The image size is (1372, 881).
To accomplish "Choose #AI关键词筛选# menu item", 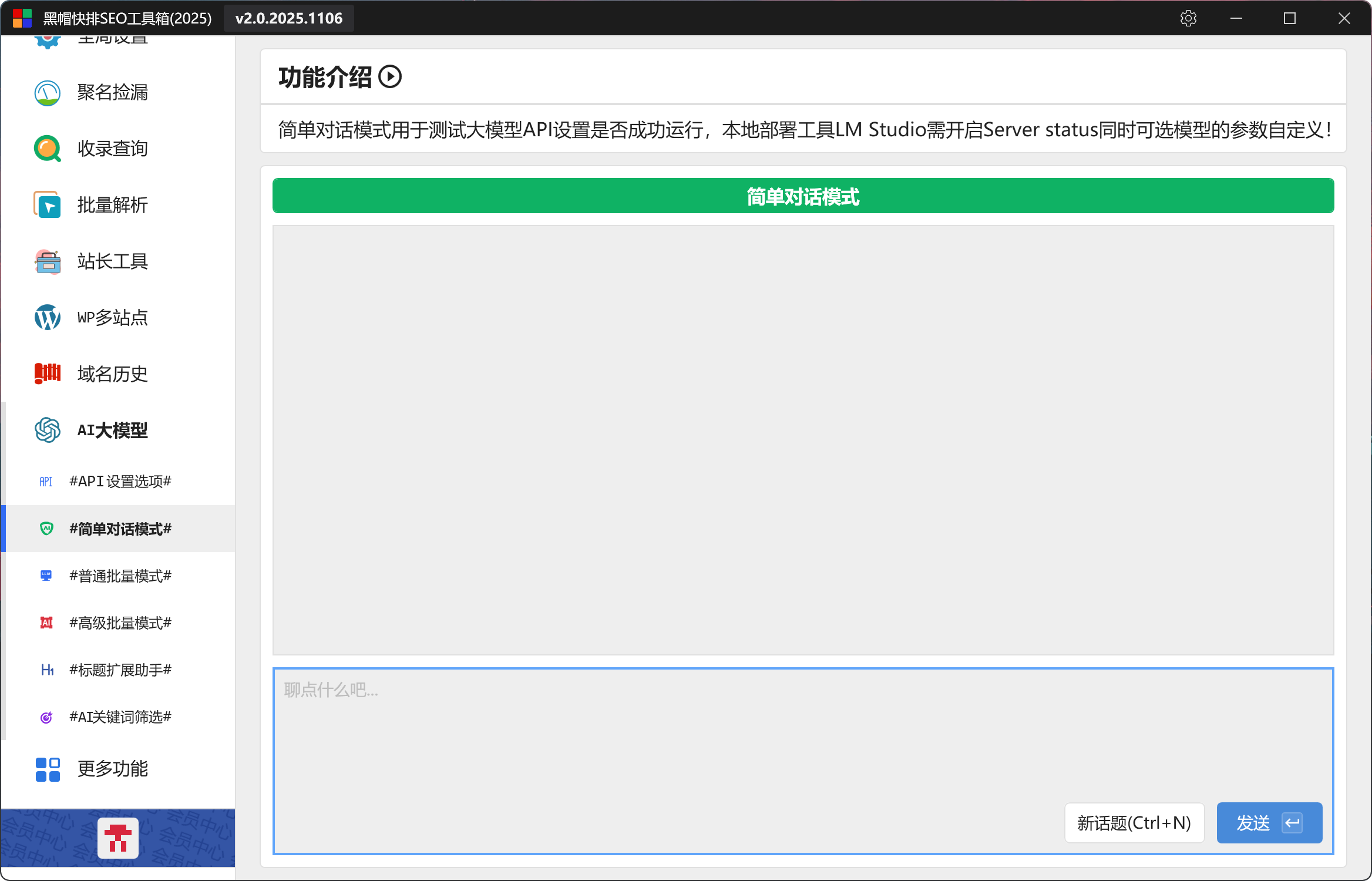I will tap(120, 717).
